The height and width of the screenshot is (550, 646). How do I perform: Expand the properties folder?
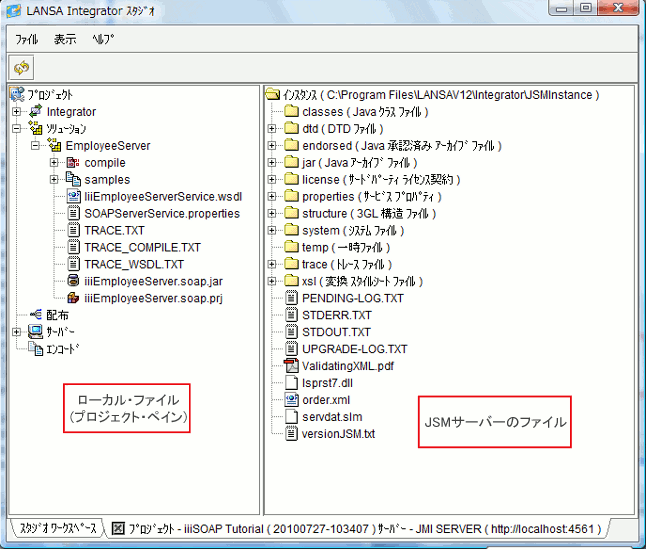pyautogui.click(x=272, y=197)
